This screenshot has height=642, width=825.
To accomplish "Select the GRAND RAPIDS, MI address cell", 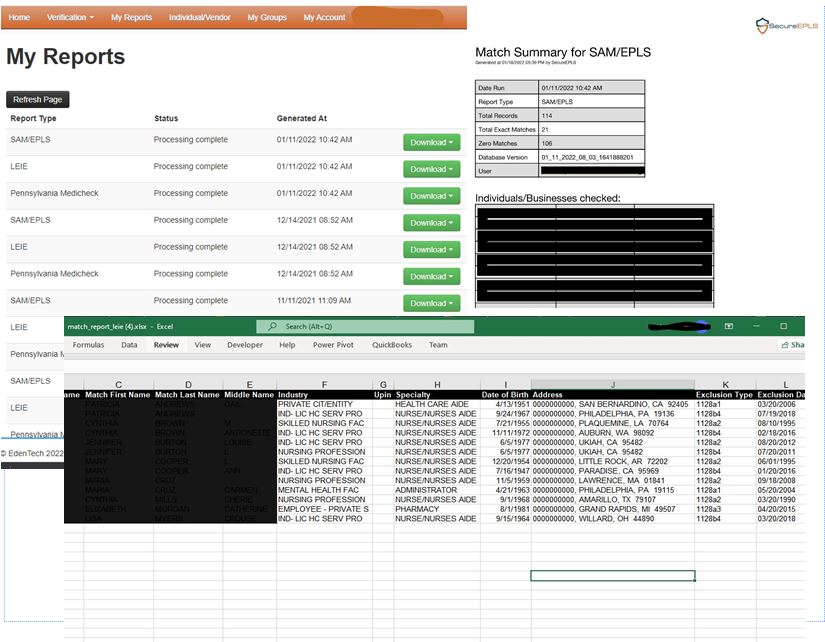I will click(613, 509).
